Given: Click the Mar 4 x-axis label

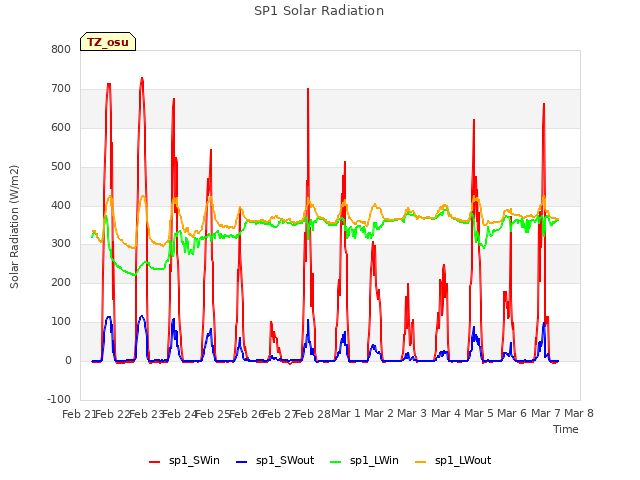Looking at the screenshot, I should pyautogui.click(x=446, y=413).
